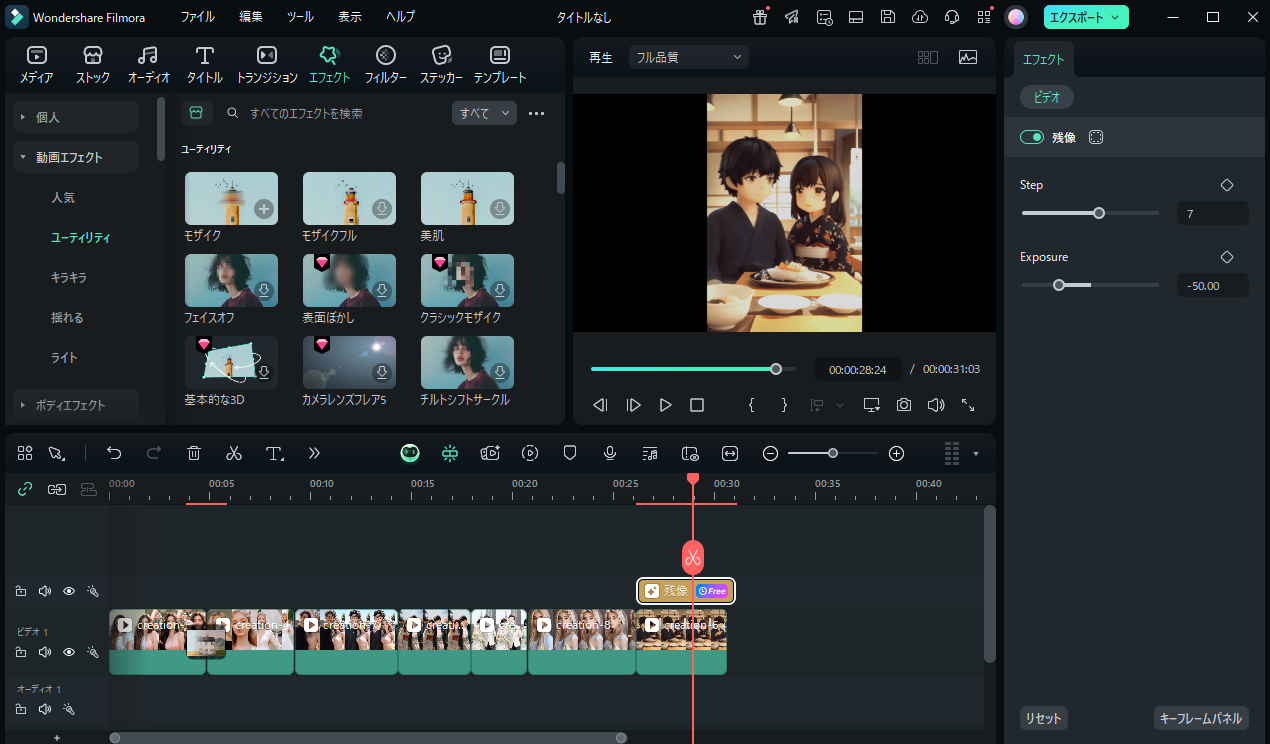Hide the ビデオ 1 track via eye icon
Screen dimensions: 1270x744
click(x=69, y=652)
